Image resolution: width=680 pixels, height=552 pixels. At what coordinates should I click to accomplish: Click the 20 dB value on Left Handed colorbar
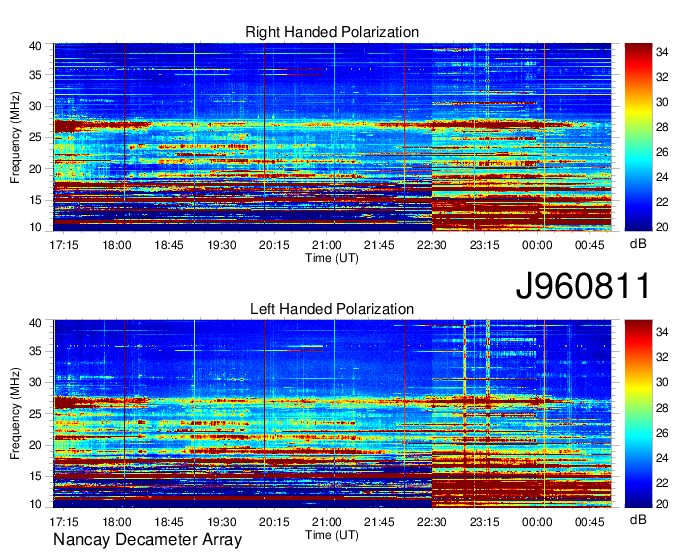[662, 504]
